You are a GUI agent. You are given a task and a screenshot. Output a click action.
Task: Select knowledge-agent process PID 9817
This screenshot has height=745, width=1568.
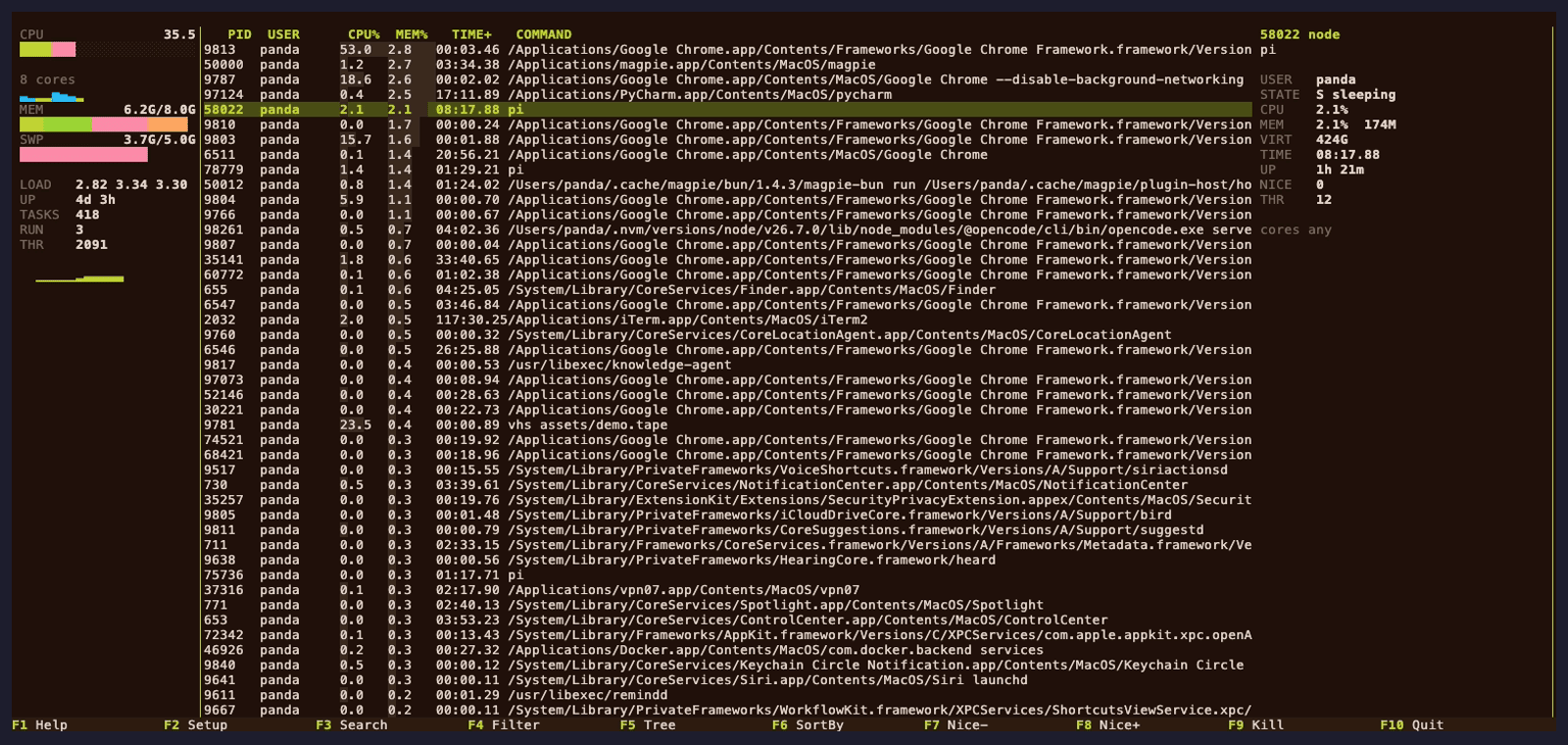pos(727,365)
